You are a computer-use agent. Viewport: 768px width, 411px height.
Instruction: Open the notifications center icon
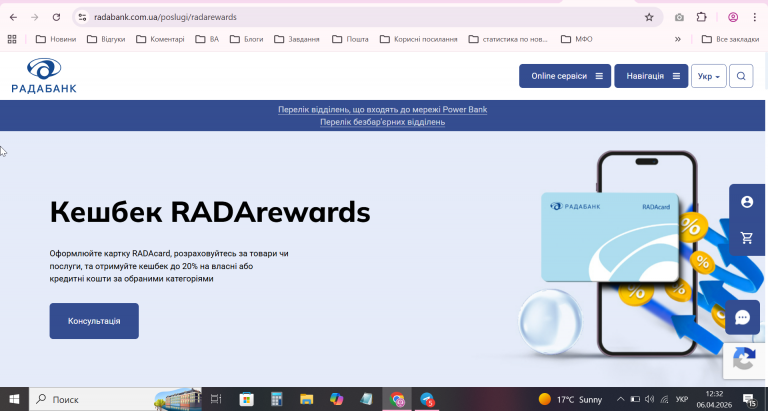(748, 399)
